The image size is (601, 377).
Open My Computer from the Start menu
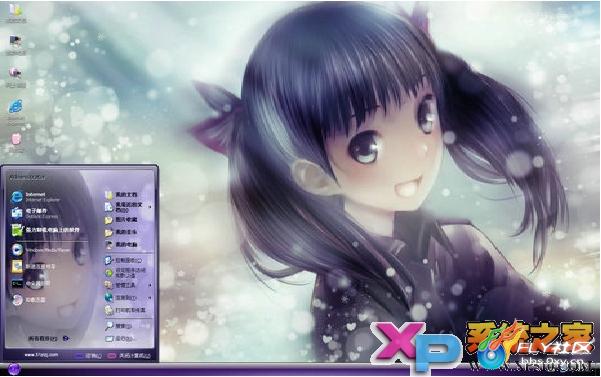121,244
